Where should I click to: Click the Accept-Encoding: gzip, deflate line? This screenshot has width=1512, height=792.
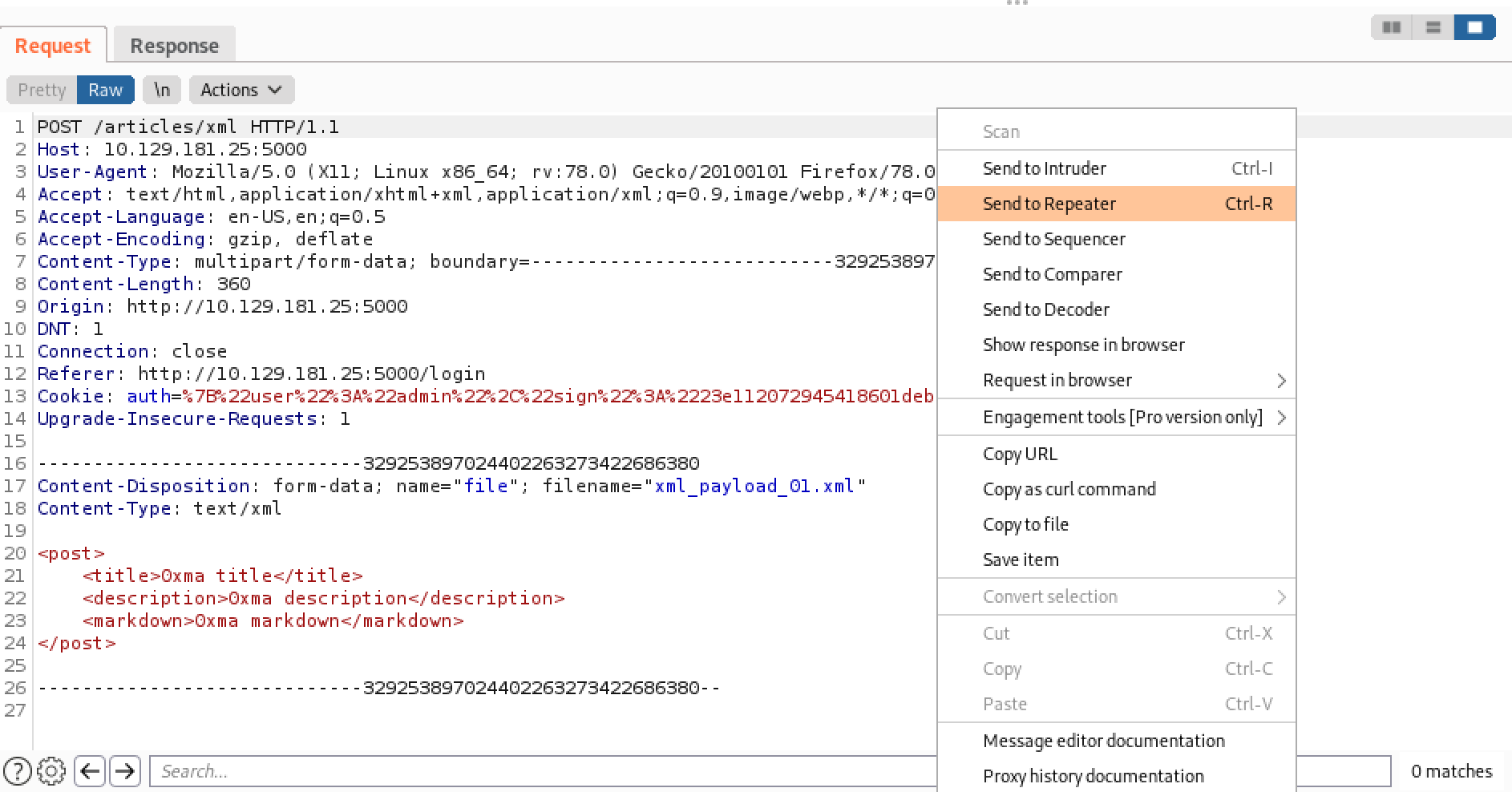[205, 239]
